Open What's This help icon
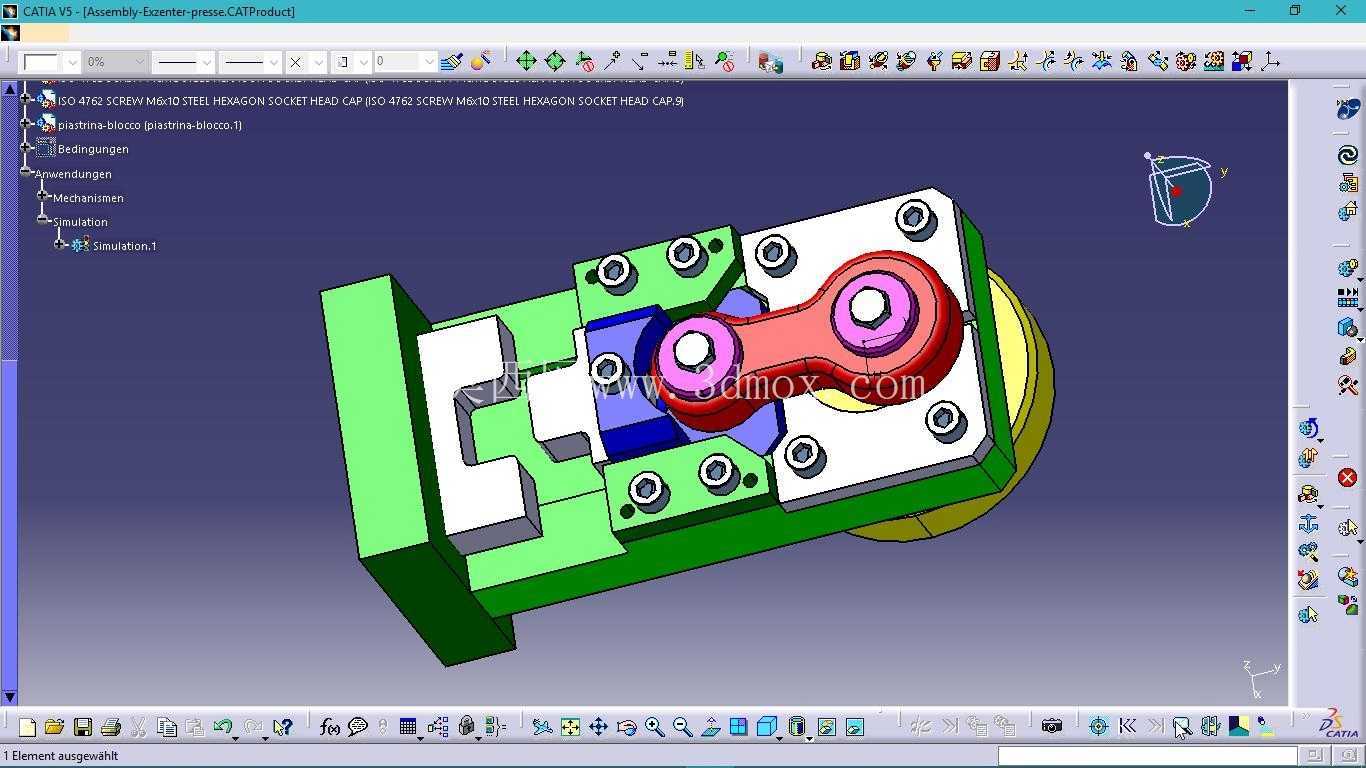1366x768 pixels. coord(282,727)
